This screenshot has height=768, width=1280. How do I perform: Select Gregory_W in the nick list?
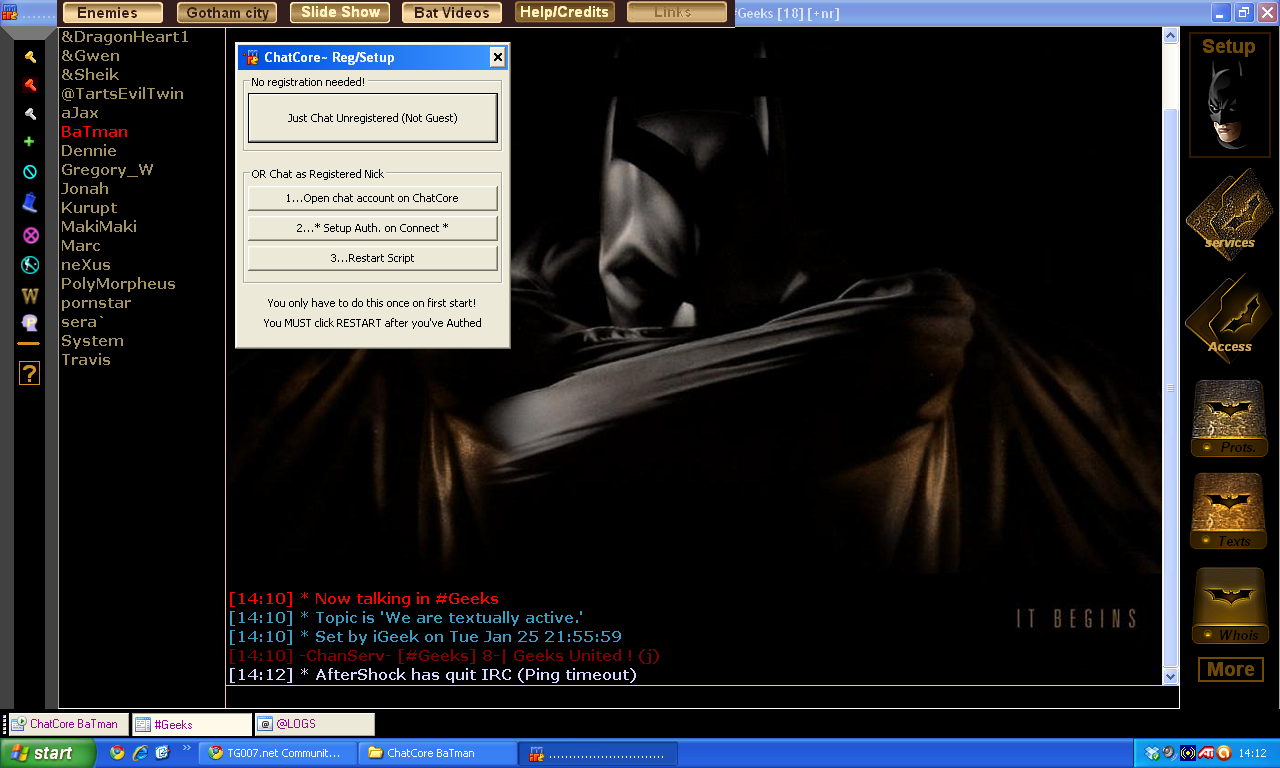(107, 170)
